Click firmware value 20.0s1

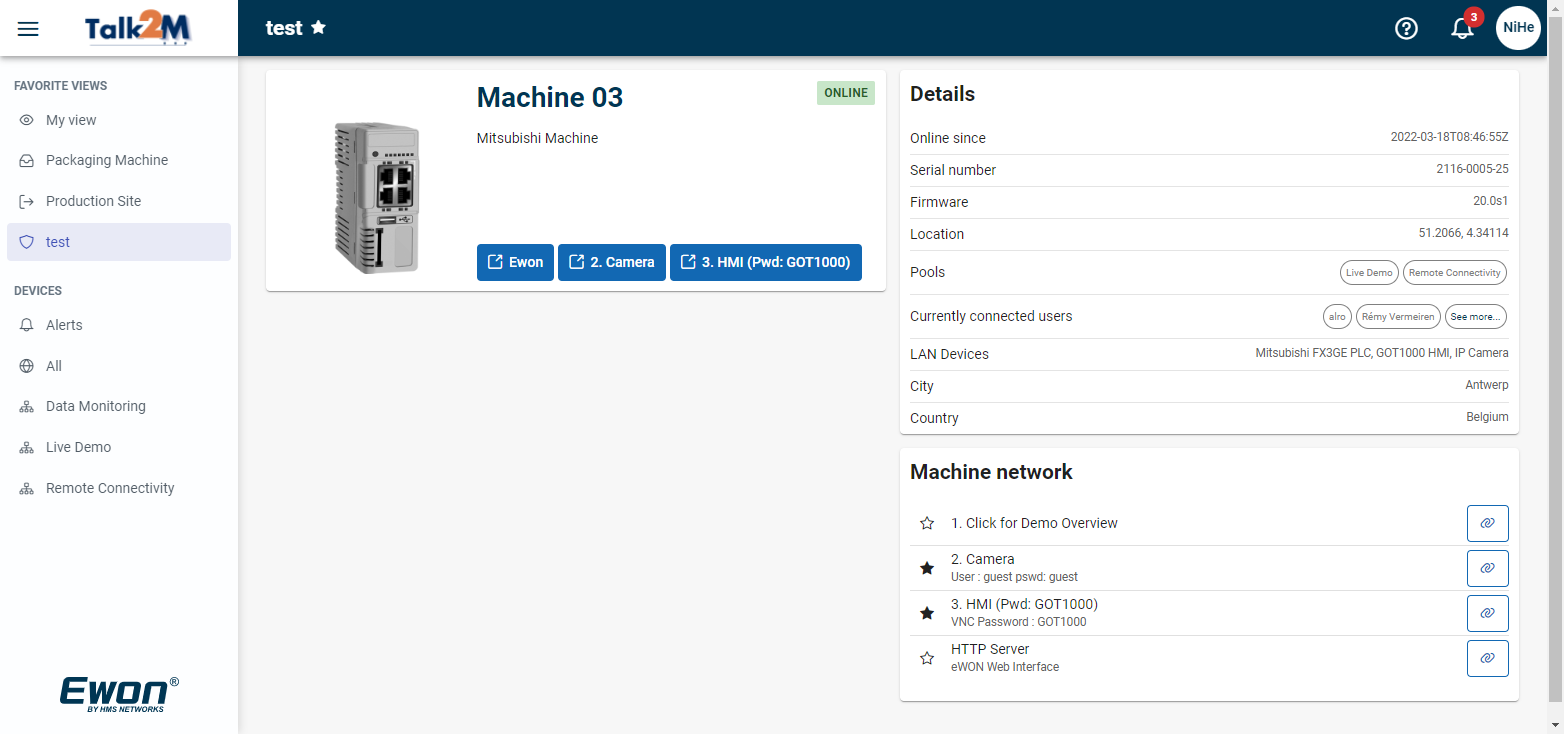tap(1490, 202)
